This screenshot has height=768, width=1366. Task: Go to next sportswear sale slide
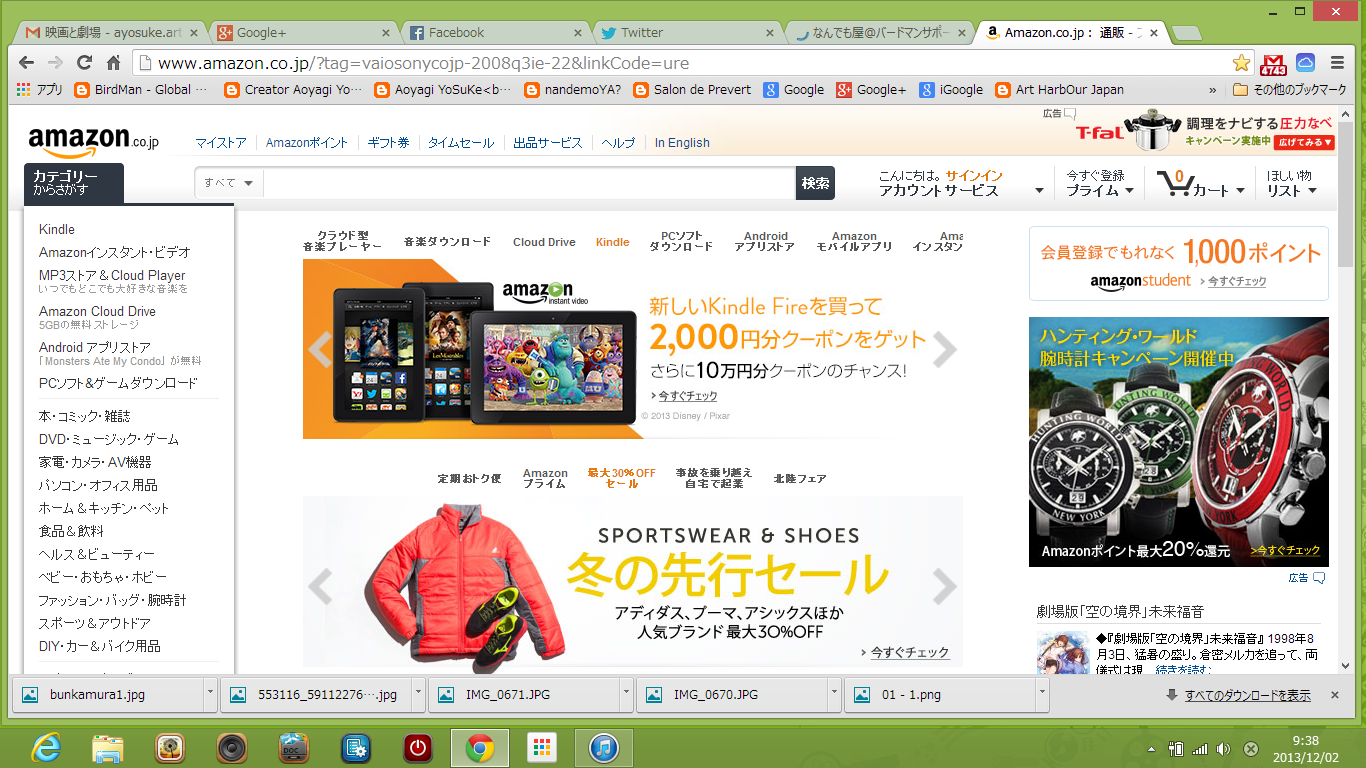pyautogui.click(x=945, y=587)
